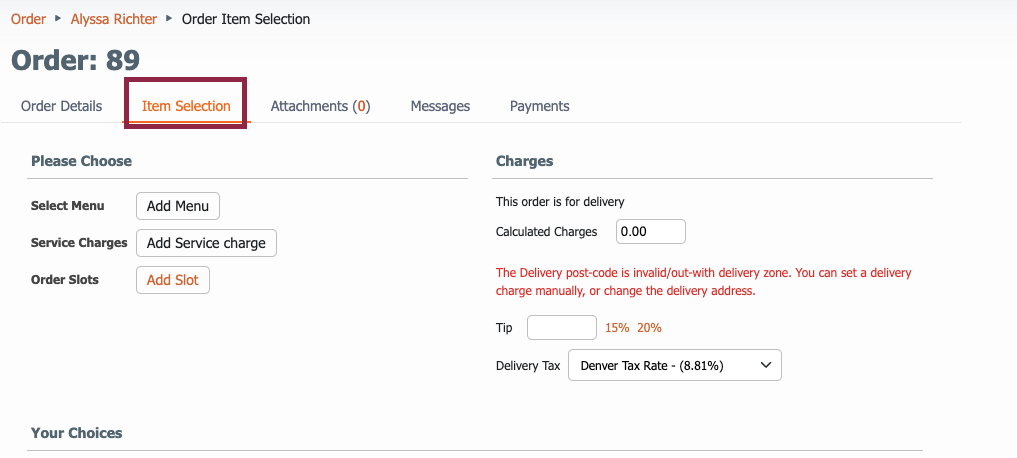The width and height of the screenshot is (1017, 458).
Task: Focus the Tip amount field
Action: tap(562, 328)
